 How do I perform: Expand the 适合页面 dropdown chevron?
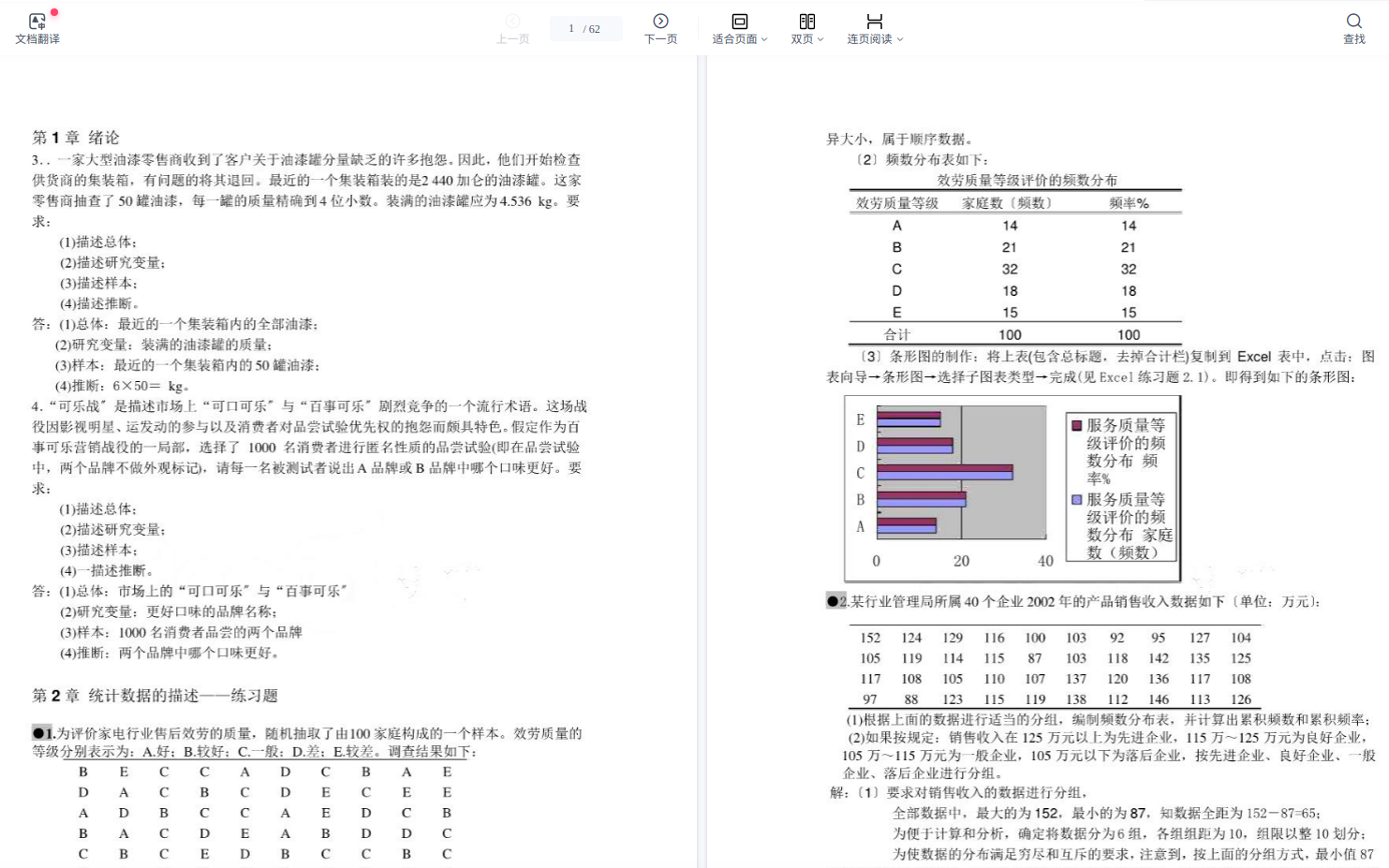(x=764, y=39)
